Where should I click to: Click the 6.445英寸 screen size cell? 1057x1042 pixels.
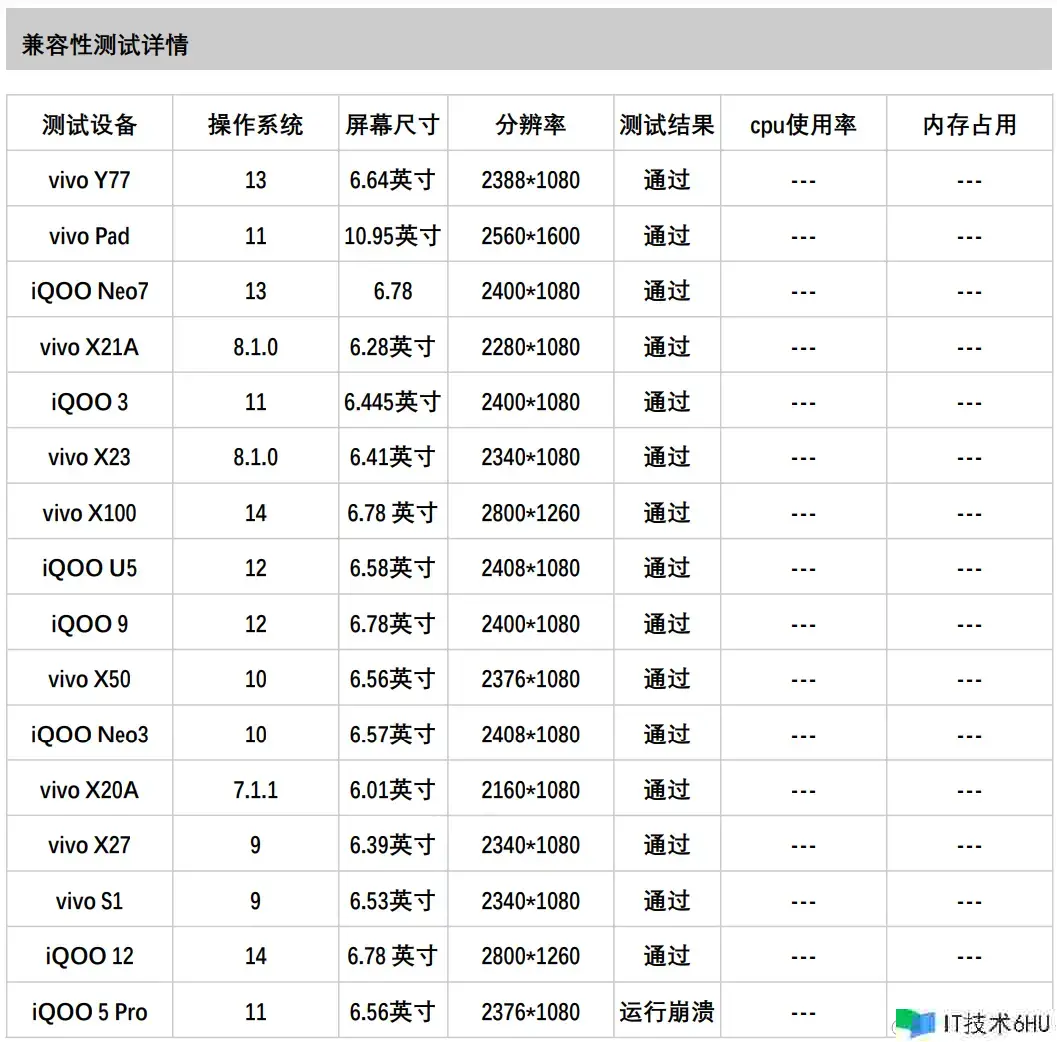pos(392,403)
